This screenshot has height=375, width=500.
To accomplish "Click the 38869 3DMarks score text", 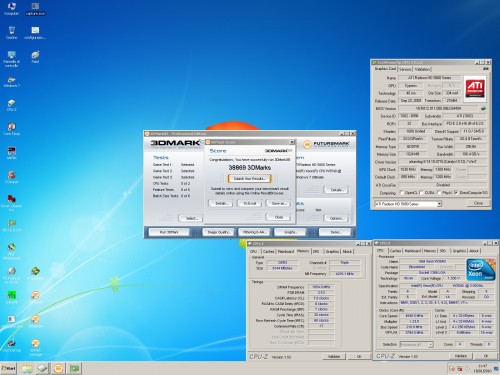I will click(250, 167).
